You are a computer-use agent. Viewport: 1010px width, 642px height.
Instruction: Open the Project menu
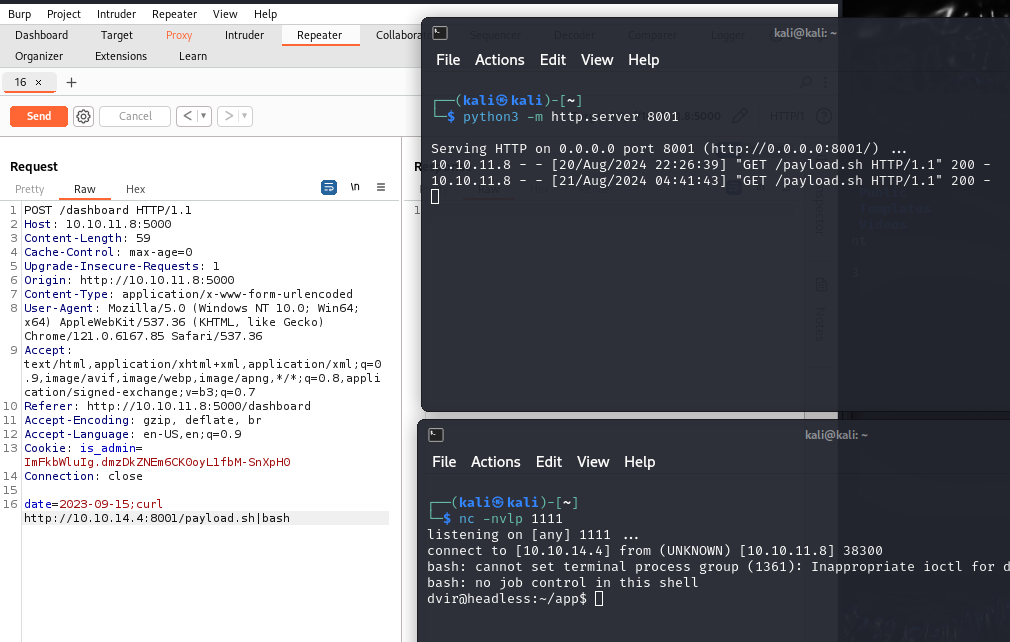point(64,14)
